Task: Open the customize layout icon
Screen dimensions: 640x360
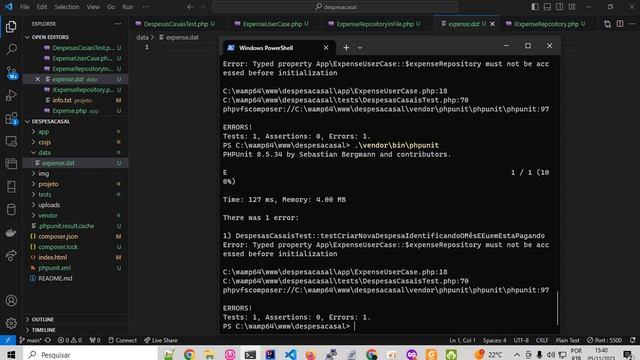Action: (572, 7)
